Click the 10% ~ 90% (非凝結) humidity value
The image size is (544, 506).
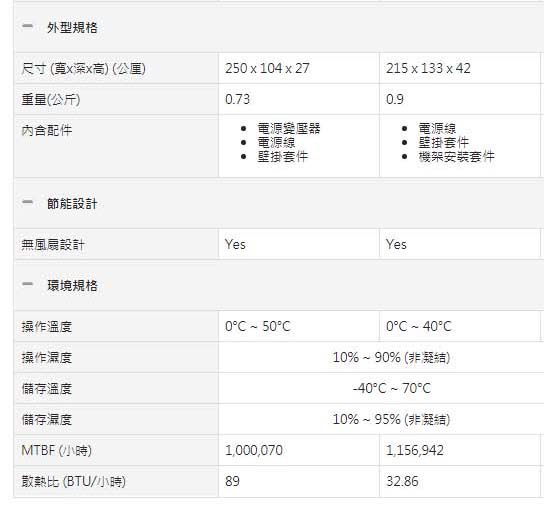pos(391,357)
